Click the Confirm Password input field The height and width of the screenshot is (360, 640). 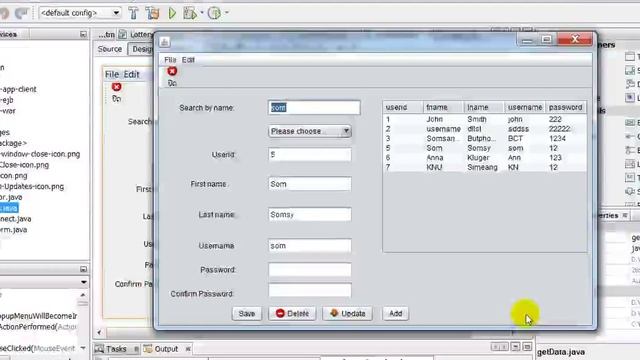coord(310,290)
